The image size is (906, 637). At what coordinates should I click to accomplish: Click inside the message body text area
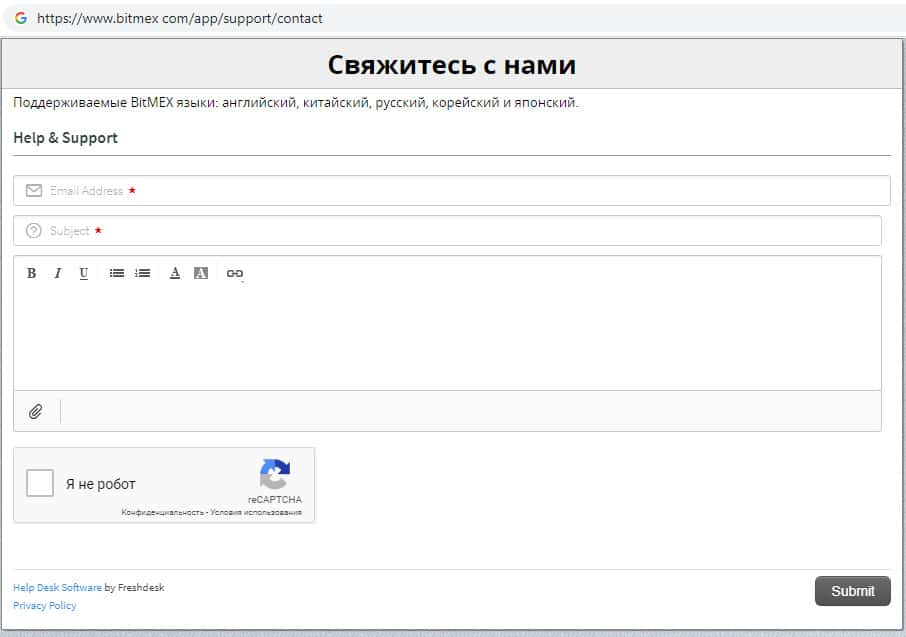(447, 337)
